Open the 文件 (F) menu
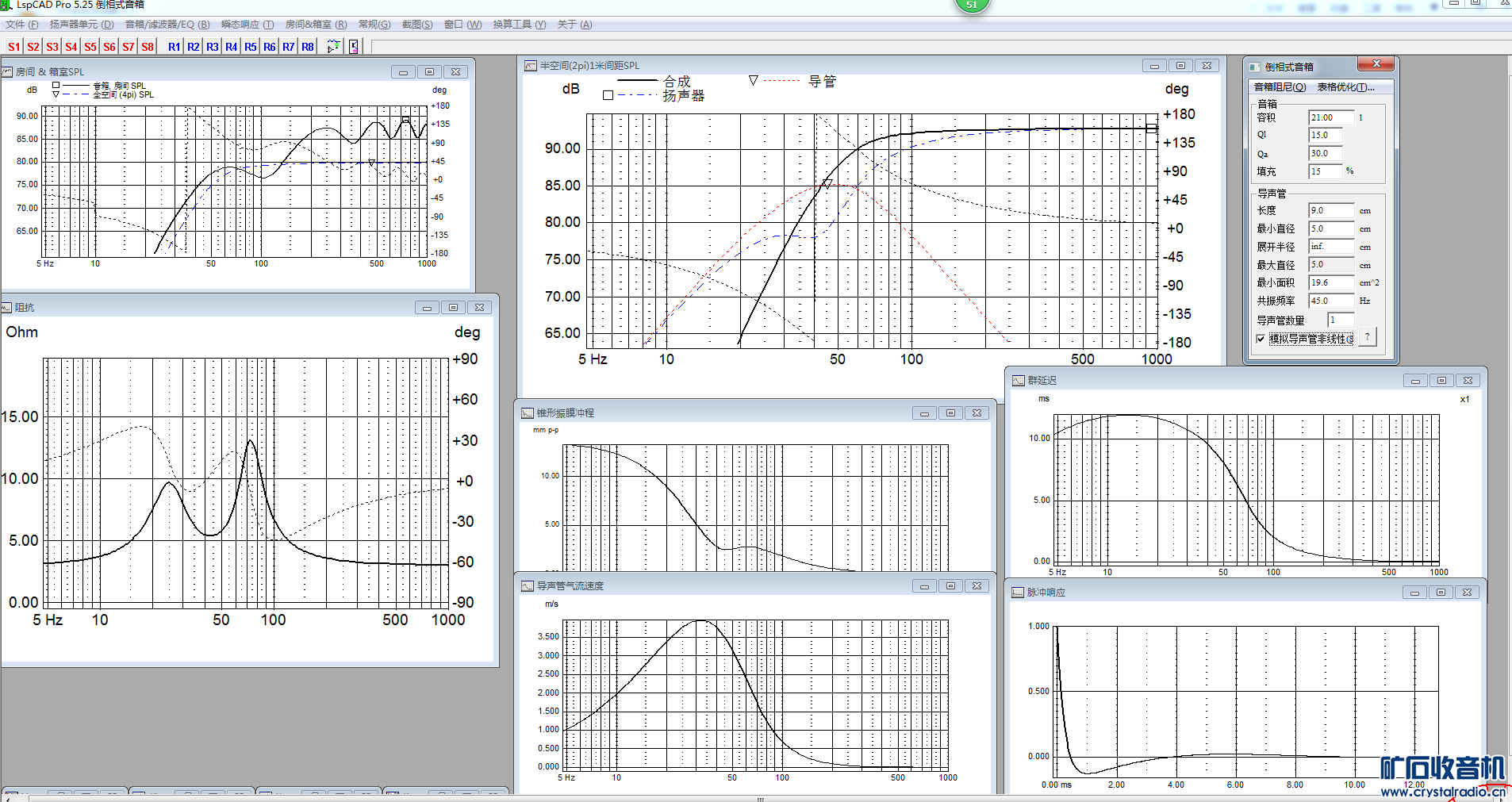This screenshot has height=802, width=1512. tap(21, 25)
